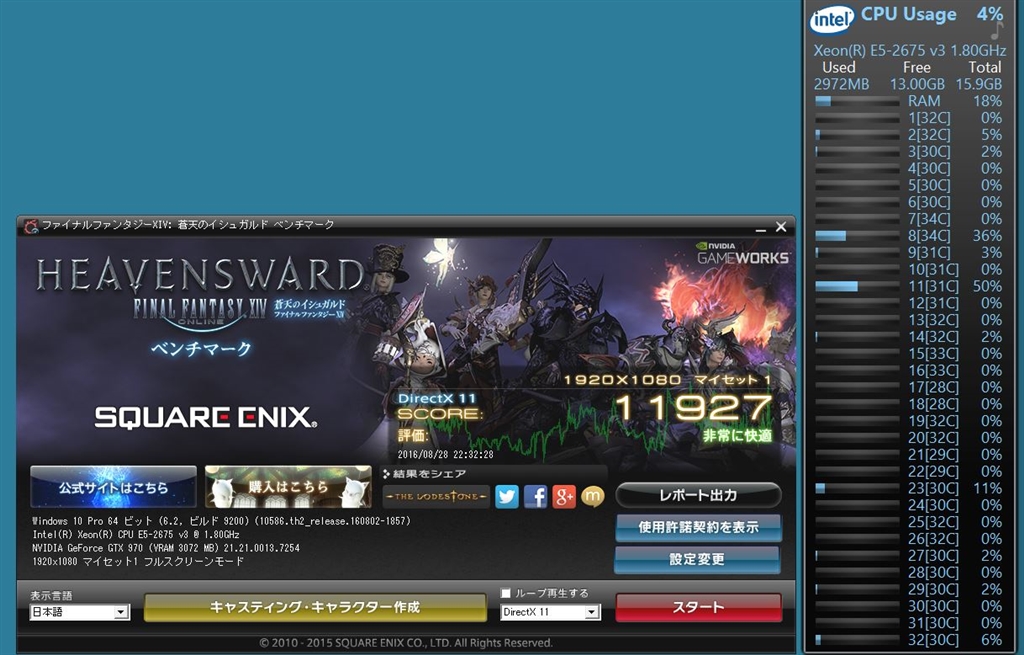The height and width of the screenshot is (655, 1024).
Task: Click the music note icon in gadget
Action: tap(997, 30)
